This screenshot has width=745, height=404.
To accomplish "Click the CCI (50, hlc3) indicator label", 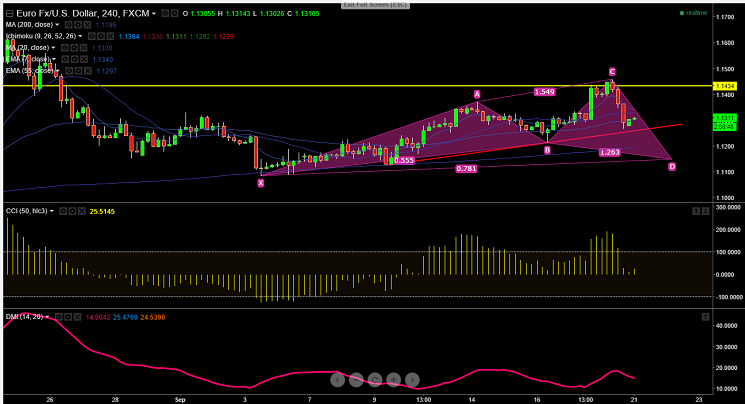I will tap(27, 211).
